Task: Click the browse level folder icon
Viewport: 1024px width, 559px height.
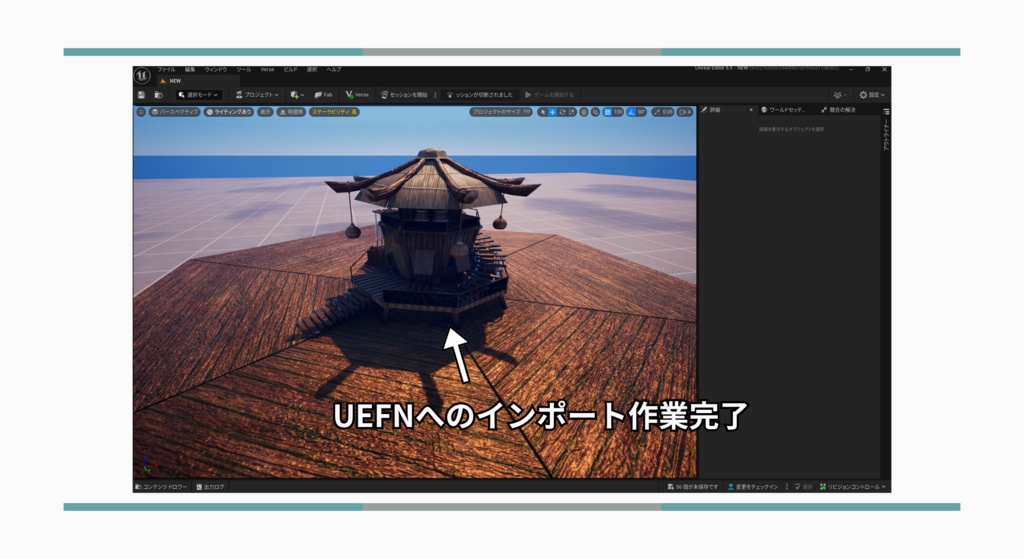Action: point(158,95)
